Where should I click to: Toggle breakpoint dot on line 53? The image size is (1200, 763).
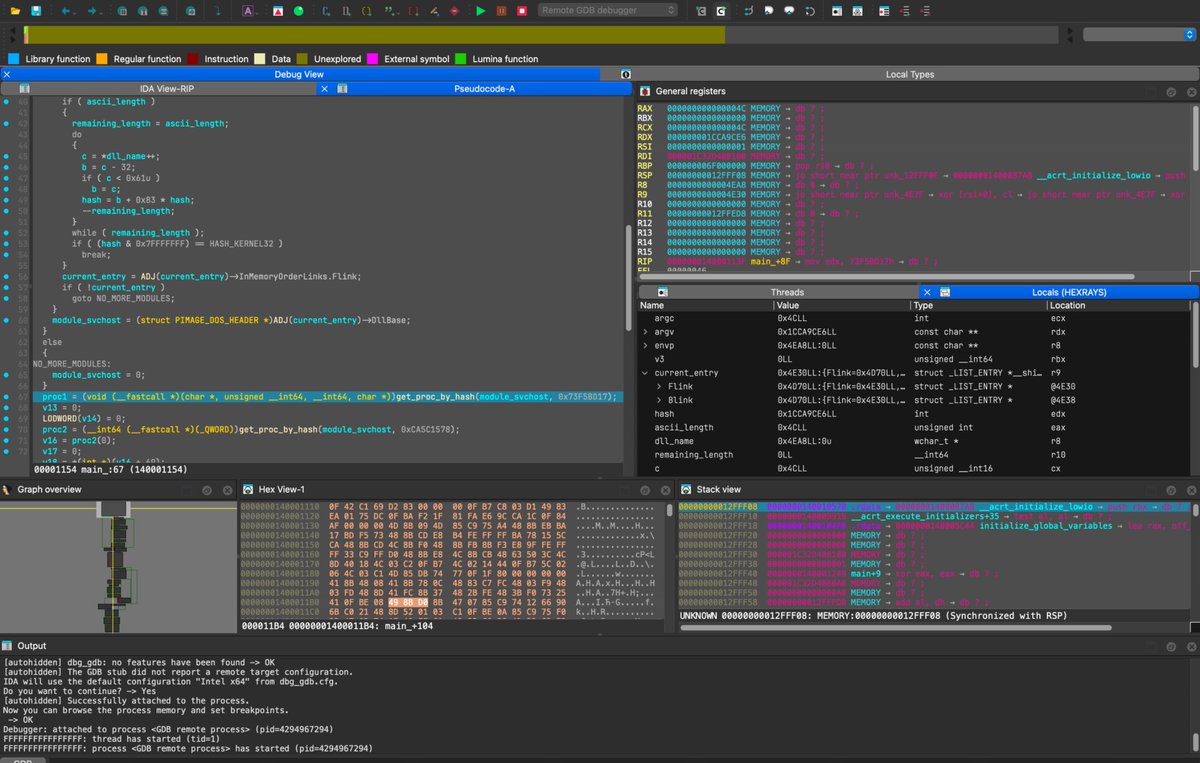coord(6,243)
